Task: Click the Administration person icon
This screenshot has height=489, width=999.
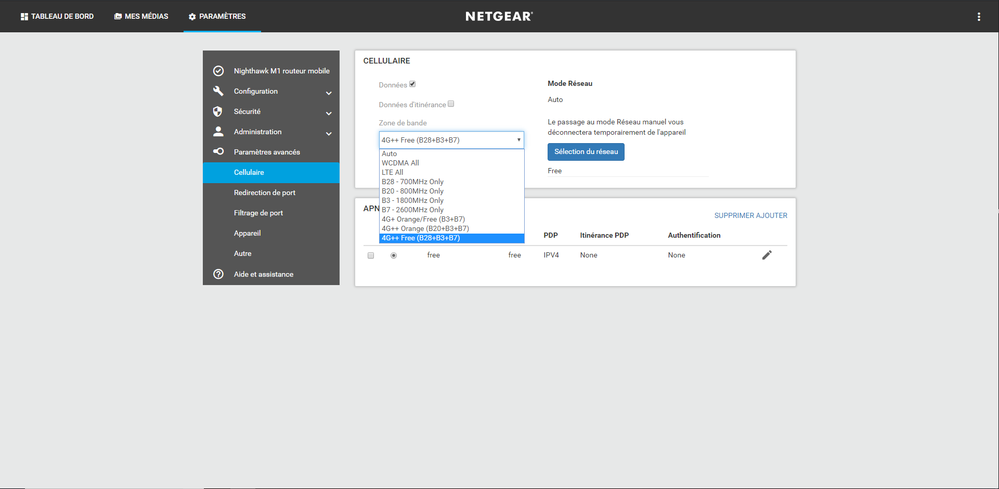Action: tap(218, 132)
